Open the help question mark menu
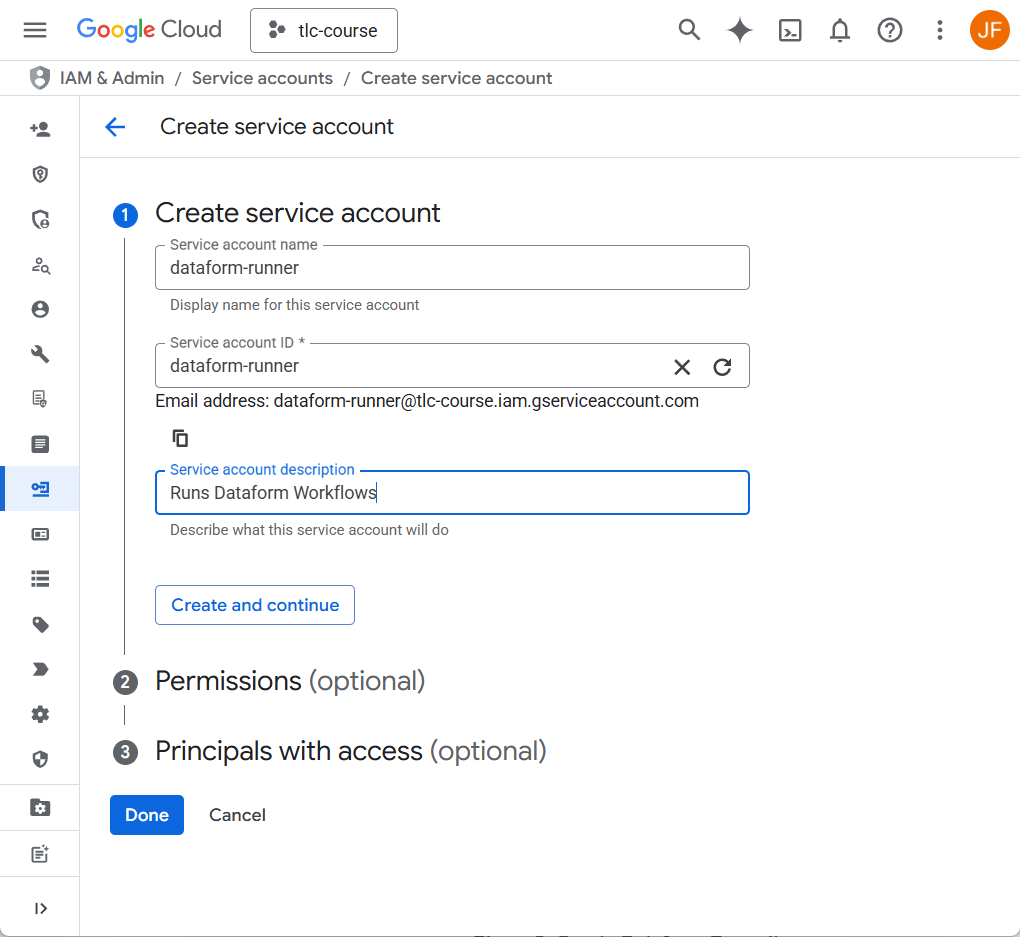This screenshot has height=937, width=1020. pos(889,30)
